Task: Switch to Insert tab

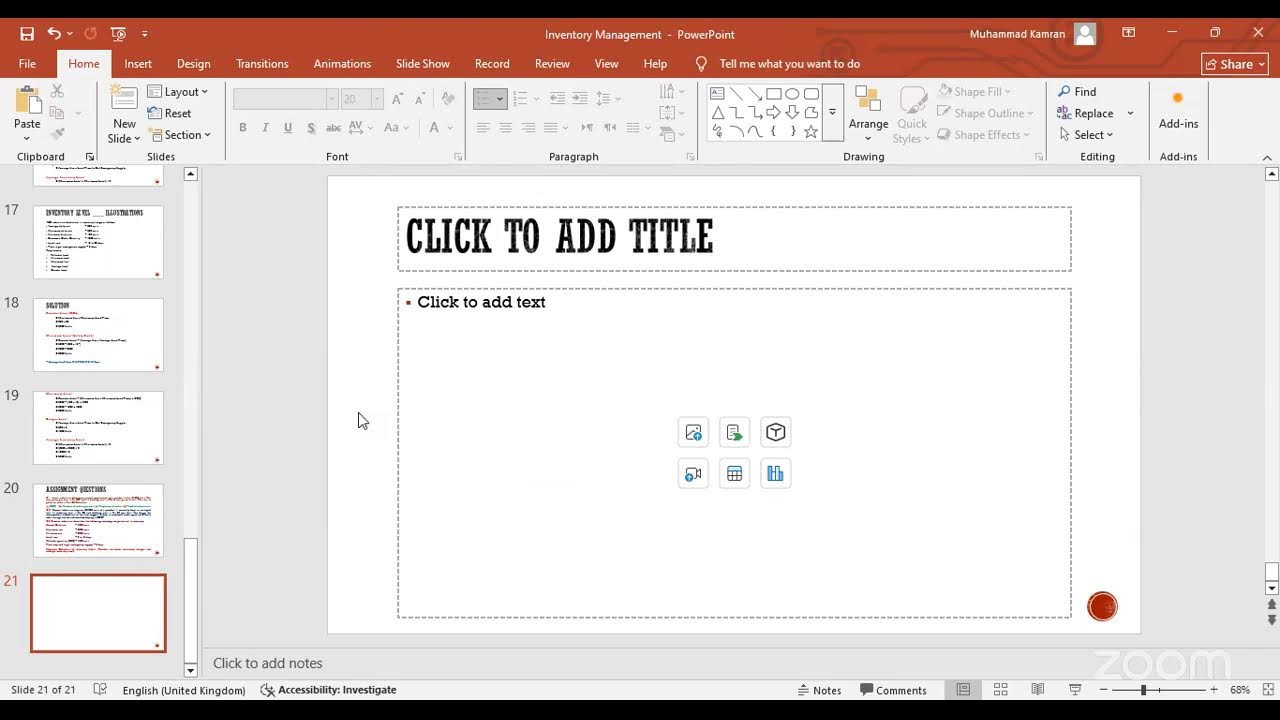Action: click(138, 64)
